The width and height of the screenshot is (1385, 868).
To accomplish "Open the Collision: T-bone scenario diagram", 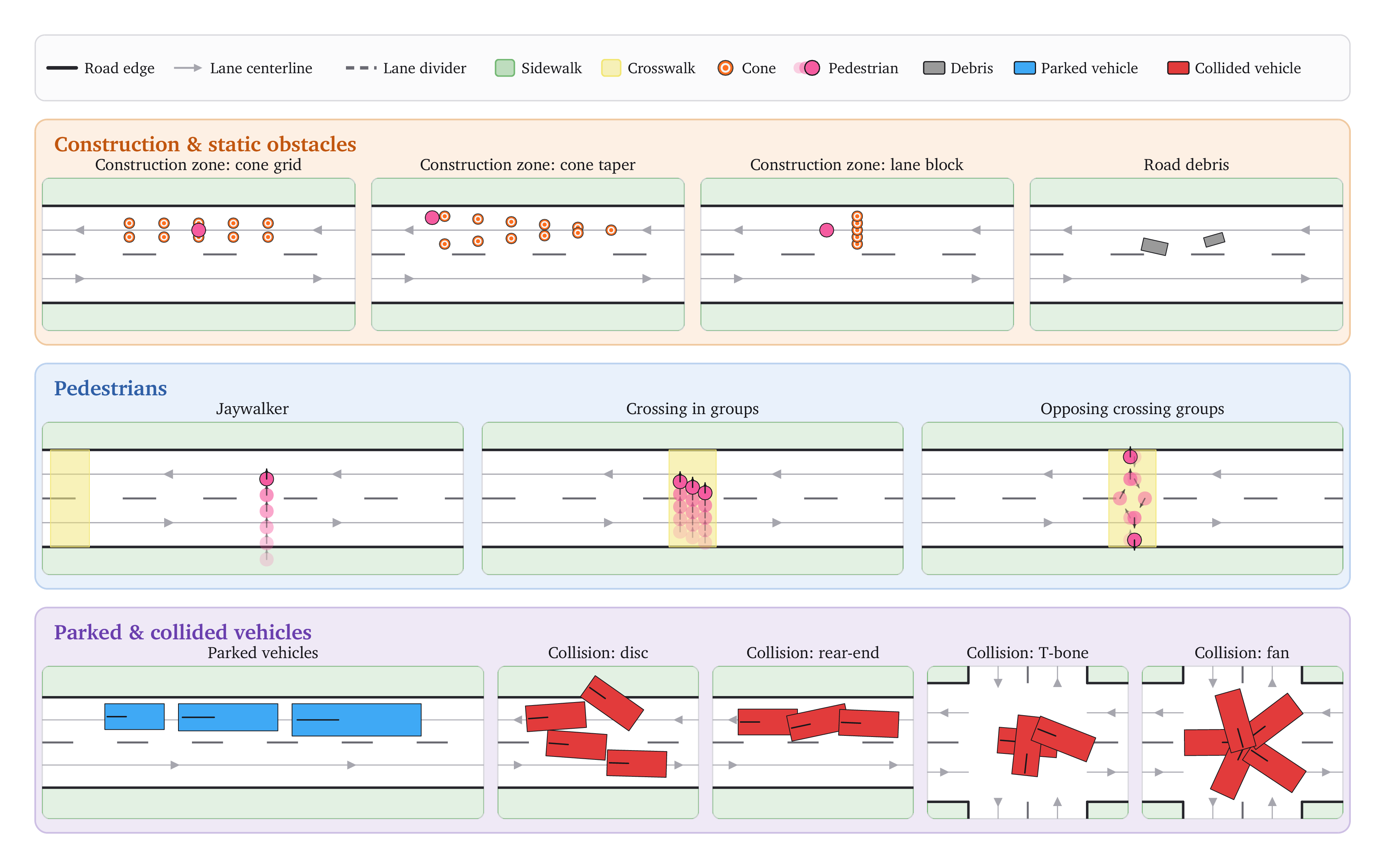I will coord(1027,742).
